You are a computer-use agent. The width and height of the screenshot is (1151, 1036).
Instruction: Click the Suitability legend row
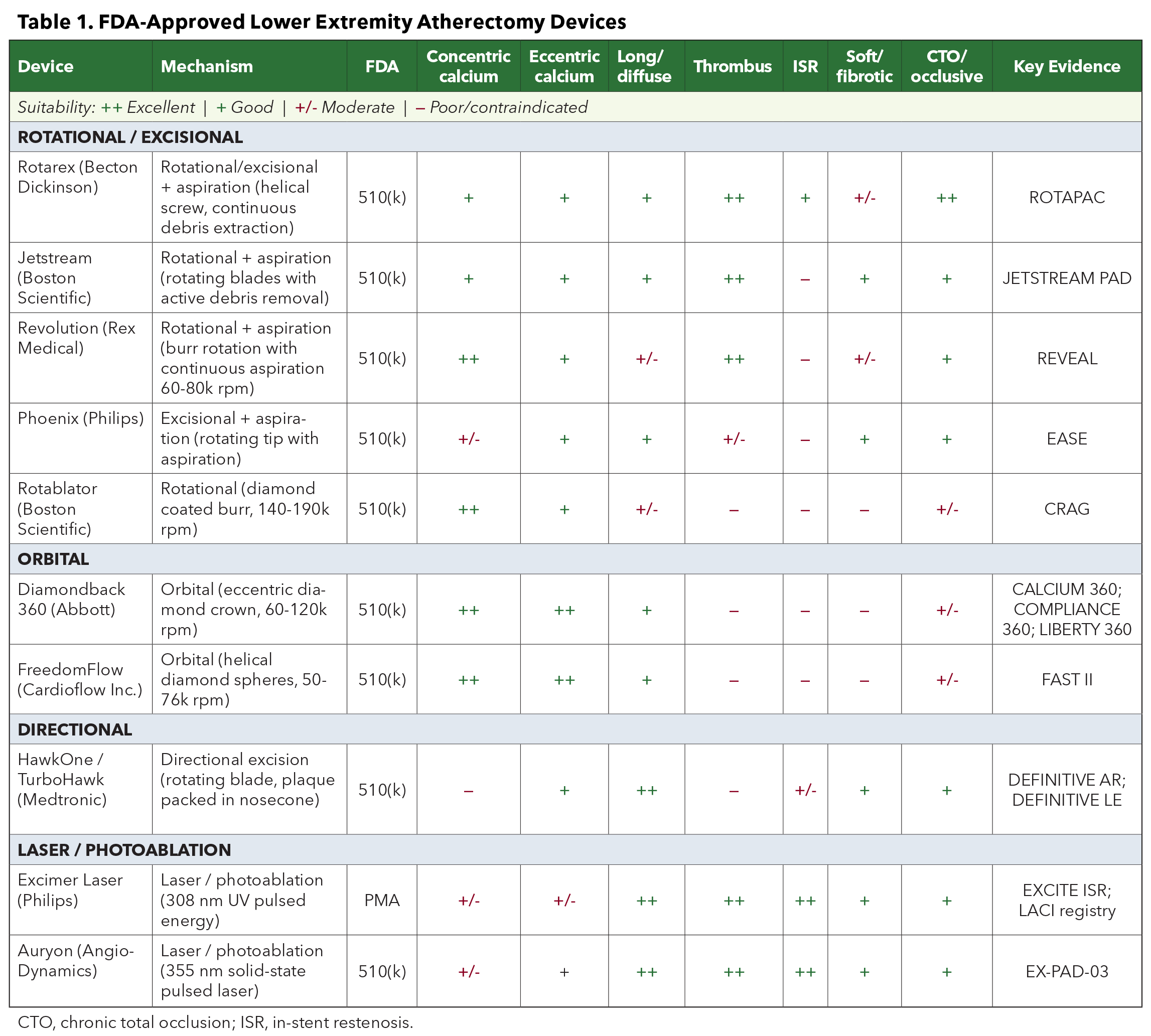click(575, 107)
